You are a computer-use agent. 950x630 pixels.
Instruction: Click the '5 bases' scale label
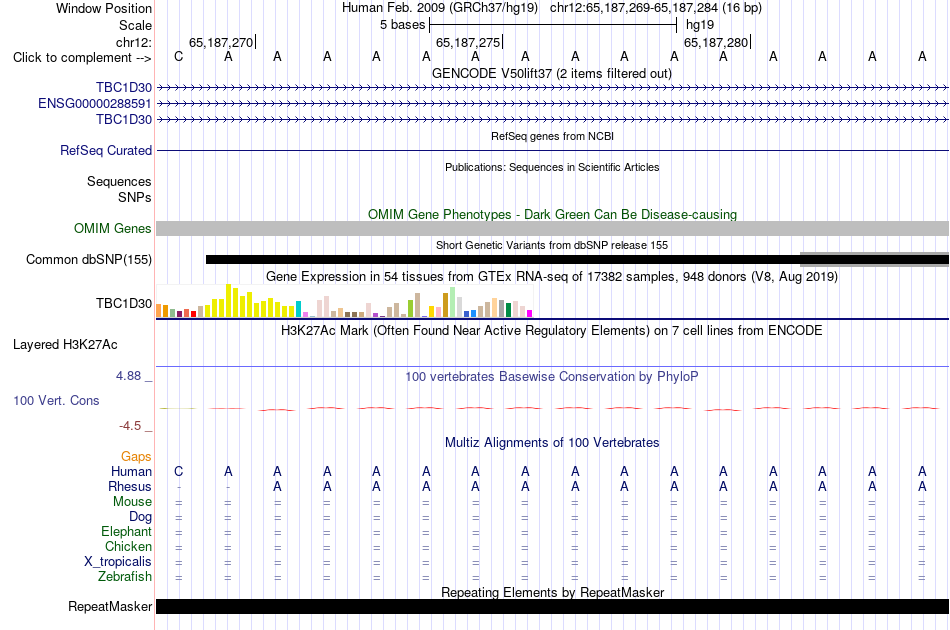pyautogui.click(x=402, y=25)
